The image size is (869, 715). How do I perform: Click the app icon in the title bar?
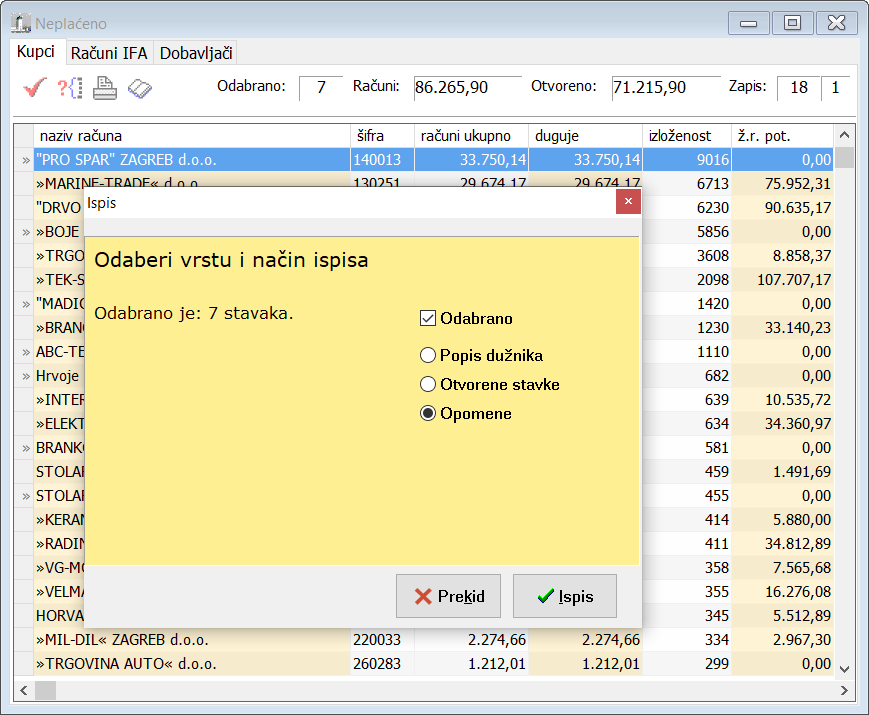[20, 23]
